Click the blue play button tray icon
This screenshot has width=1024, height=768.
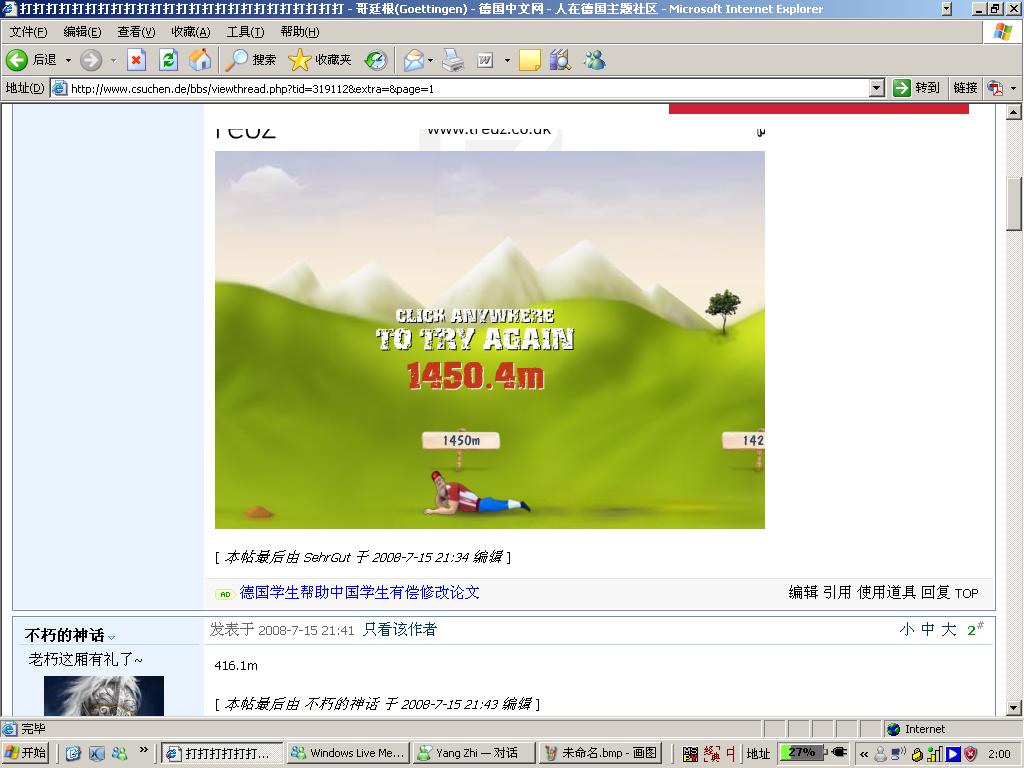tap(953, 754)
